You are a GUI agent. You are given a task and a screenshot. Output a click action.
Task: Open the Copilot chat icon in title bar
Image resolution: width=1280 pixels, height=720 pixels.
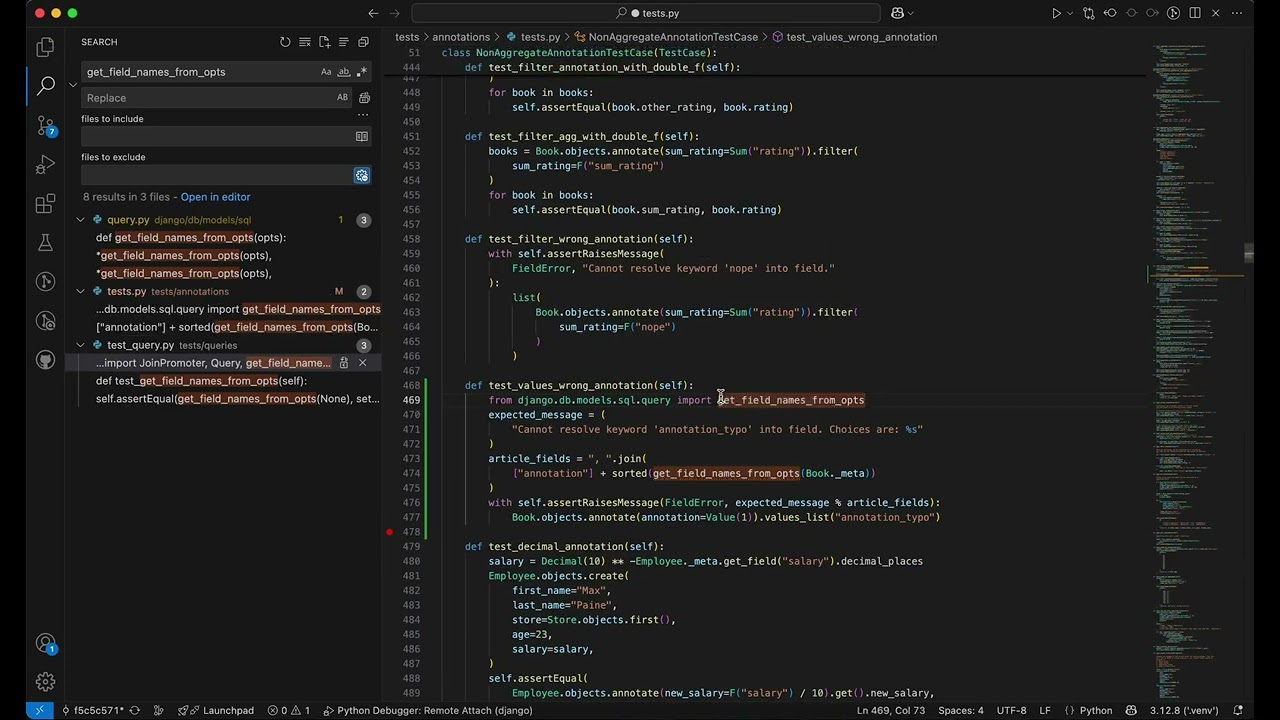pos(897,13)
